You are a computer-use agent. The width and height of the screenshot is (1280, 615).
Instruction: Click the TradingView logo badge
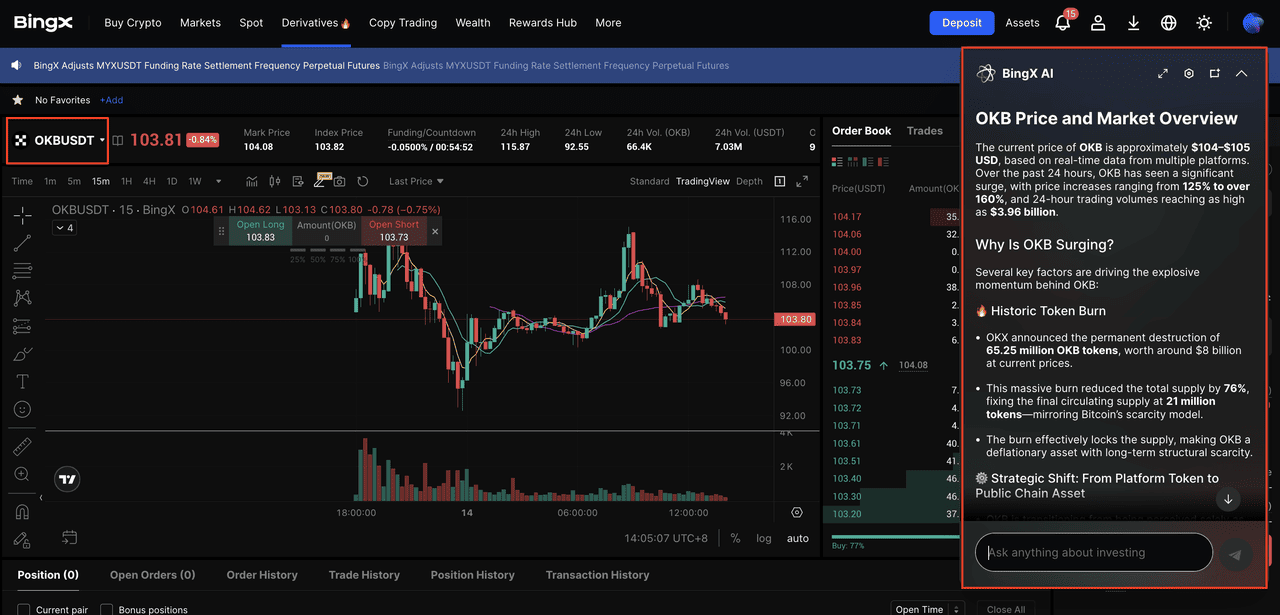point(67,479)
